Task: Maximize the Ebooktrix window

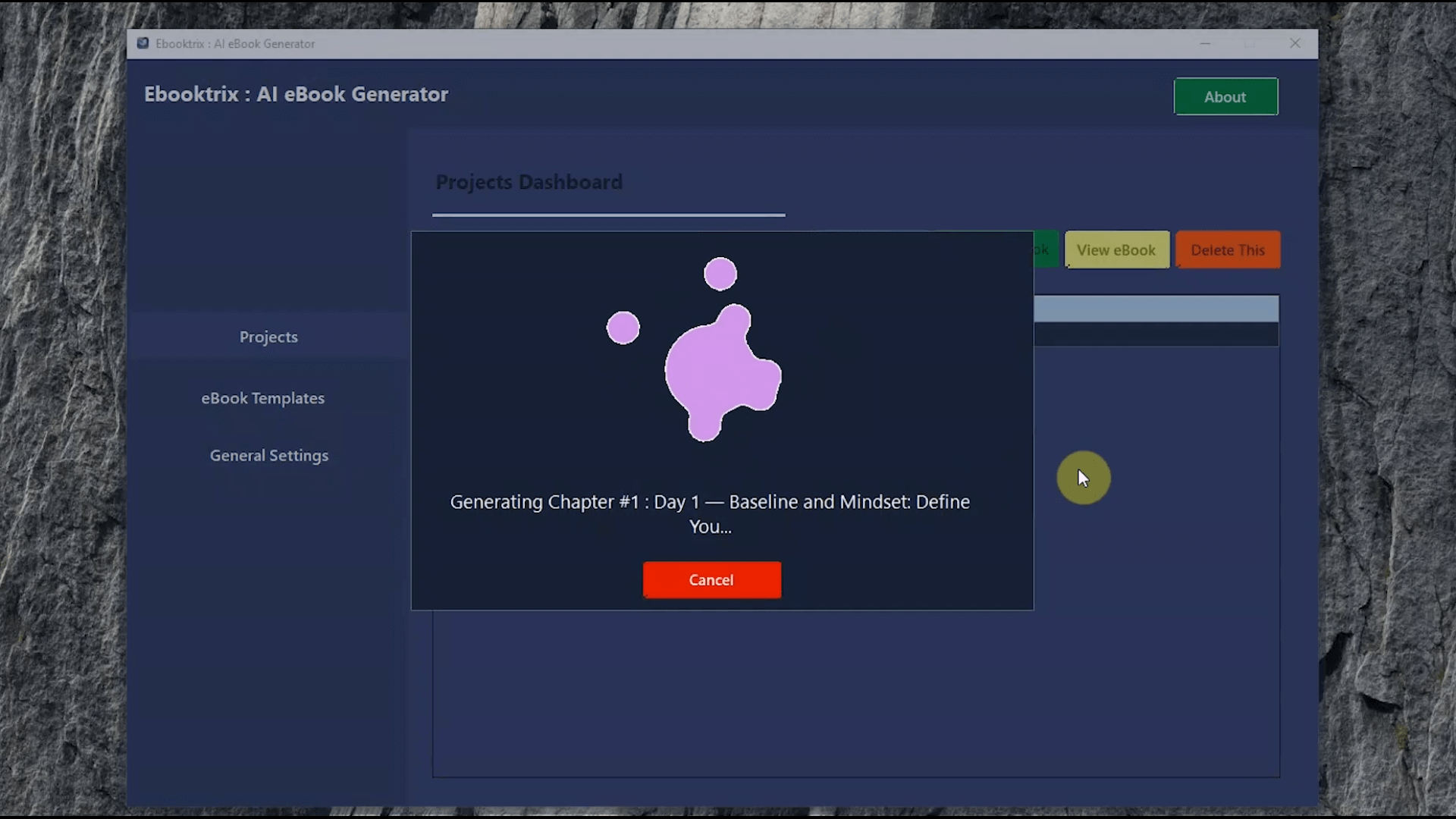Action: tap(1250, 43)
